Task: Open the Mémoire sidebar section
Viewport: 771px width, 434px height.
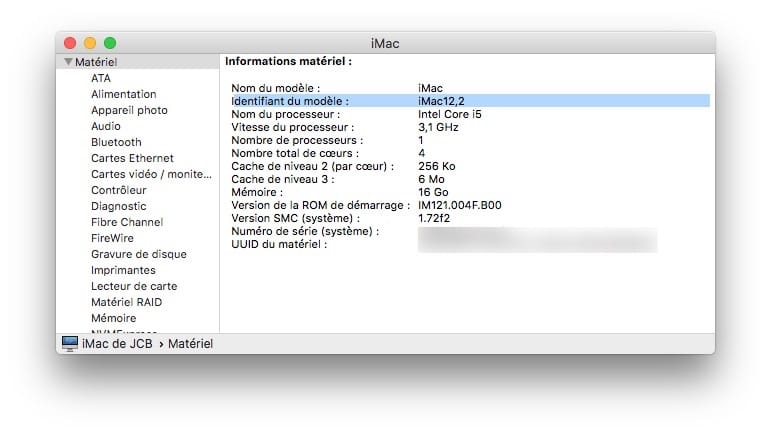Action: [114, 318]
